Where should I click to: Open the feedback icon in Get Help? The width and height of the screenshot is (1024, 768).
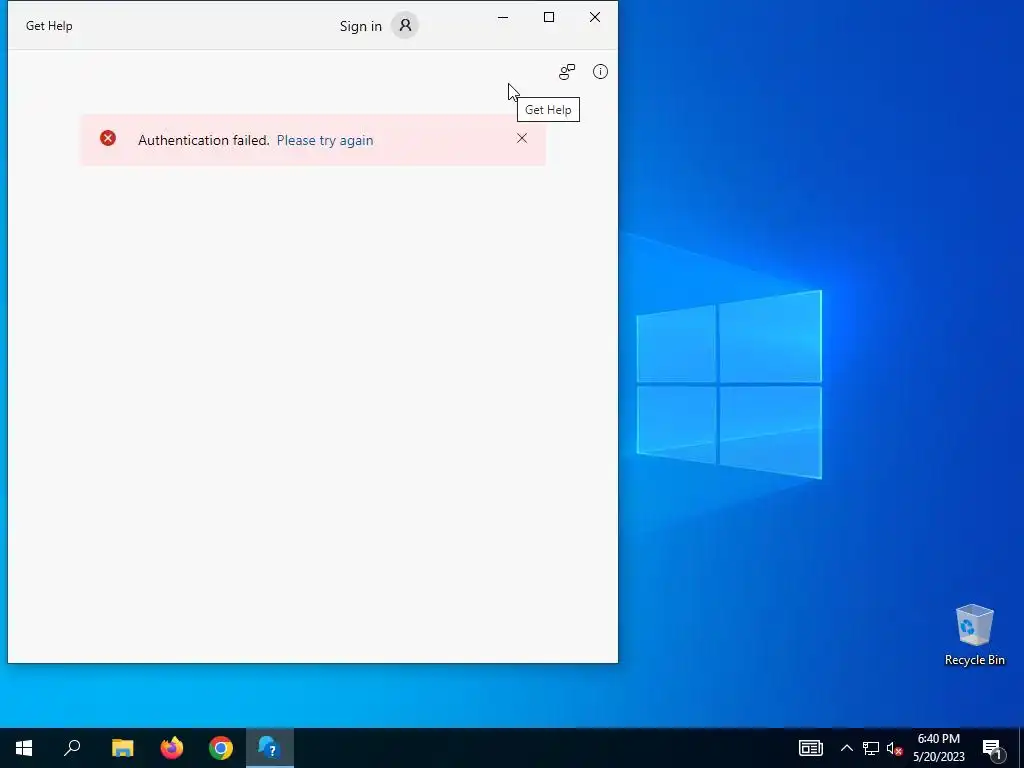tap(567, 72)
